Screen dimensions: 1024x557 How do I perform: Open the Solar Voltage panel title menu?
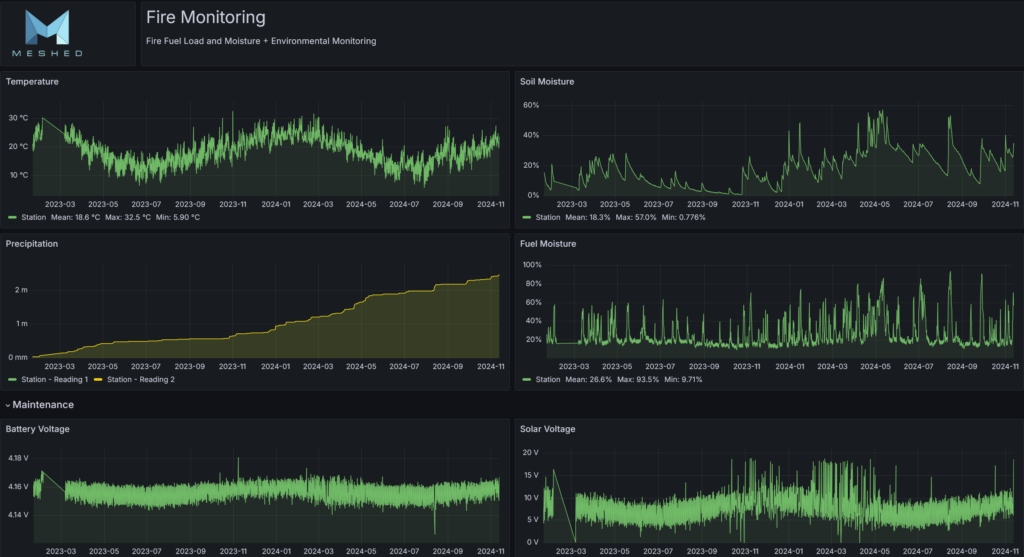point(546,429)
